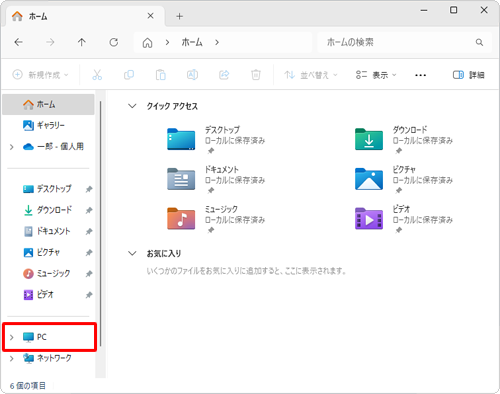
Task: Go up one folder level
Action: pos(82,42)
